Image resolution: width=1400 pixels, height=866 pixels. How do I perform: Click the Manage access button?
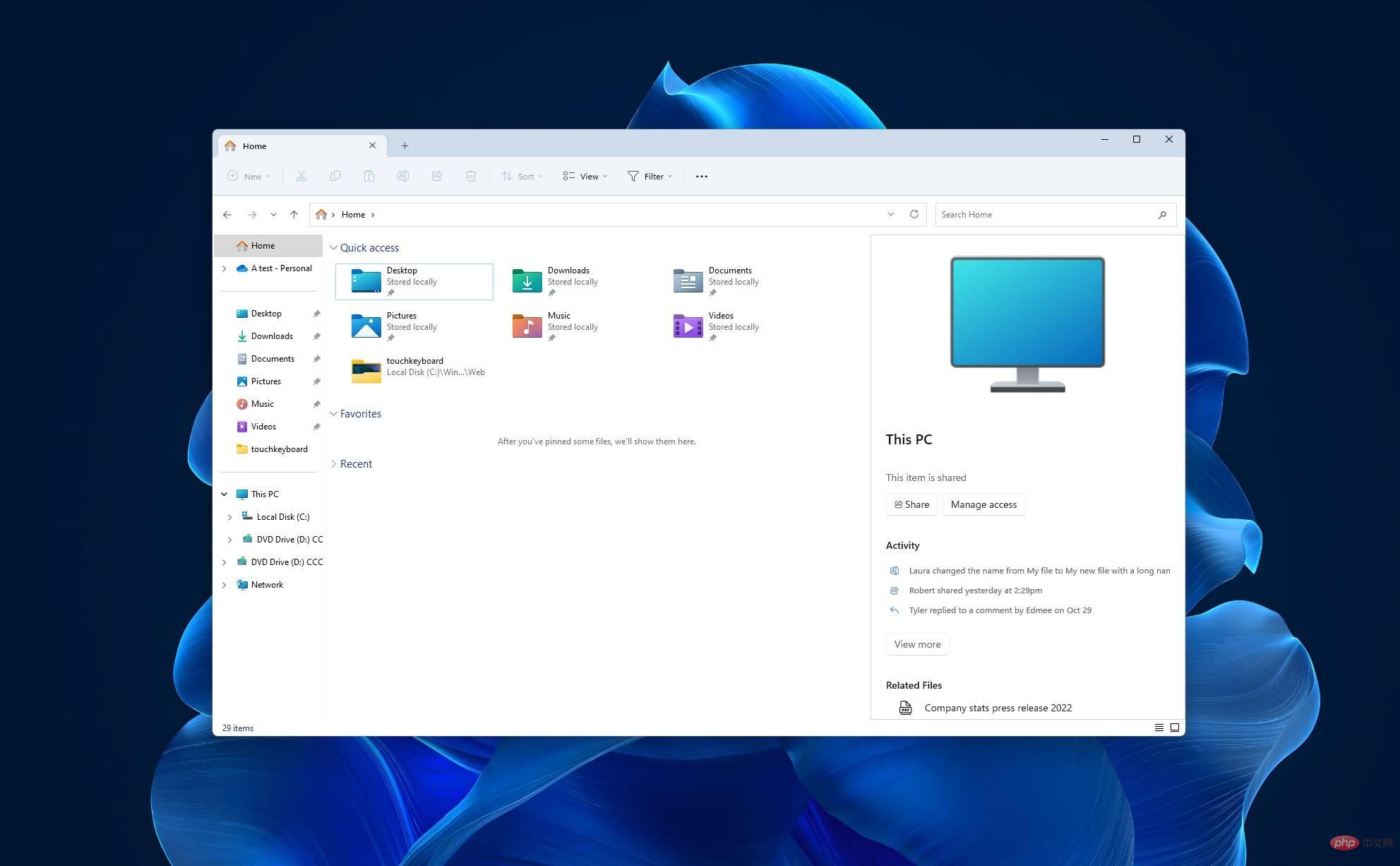tap(984, 504)
